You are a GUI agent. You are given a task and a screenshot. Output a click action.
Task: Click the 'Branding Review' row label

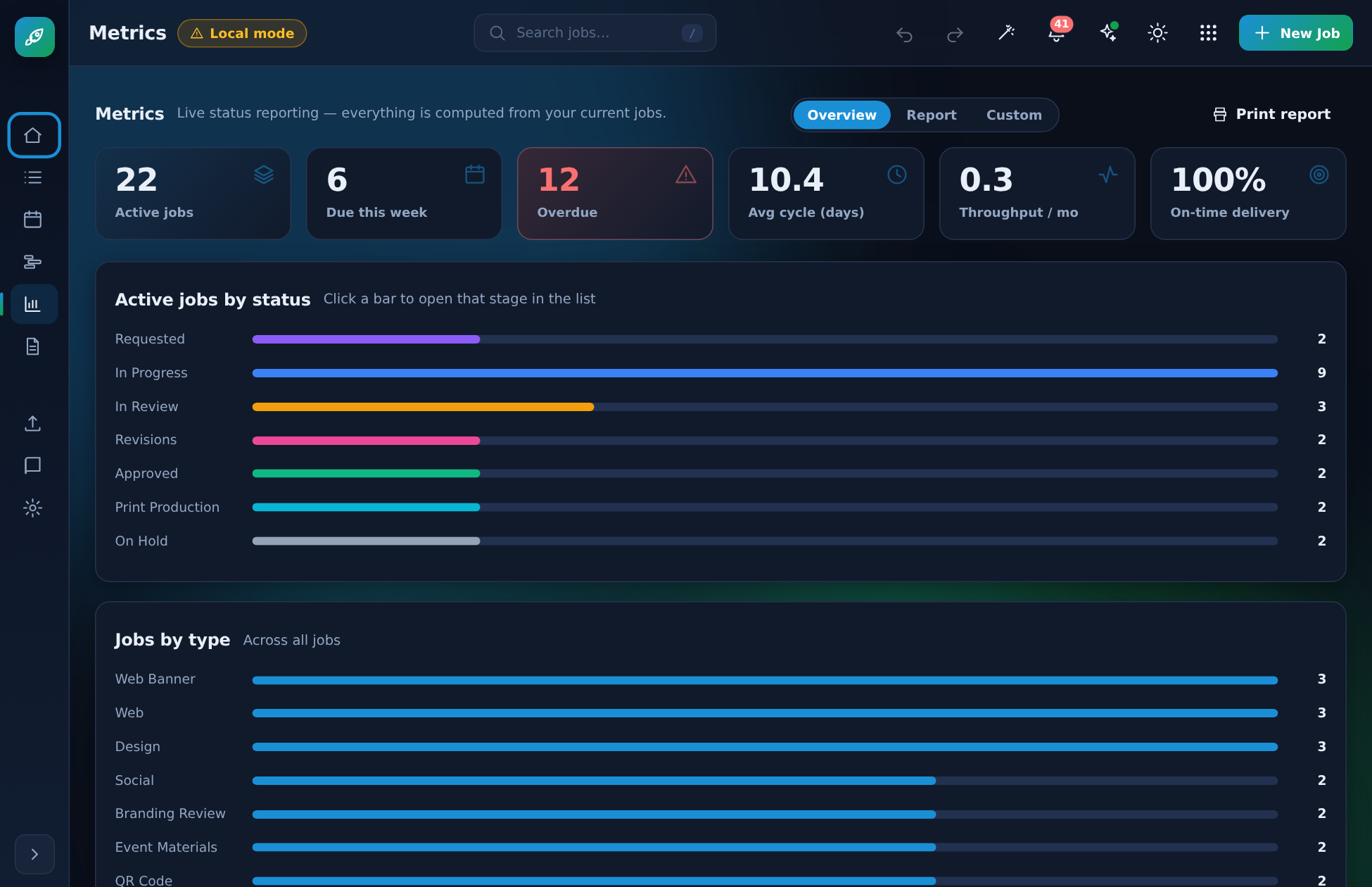pyautogui.click(x=170, y=813)
